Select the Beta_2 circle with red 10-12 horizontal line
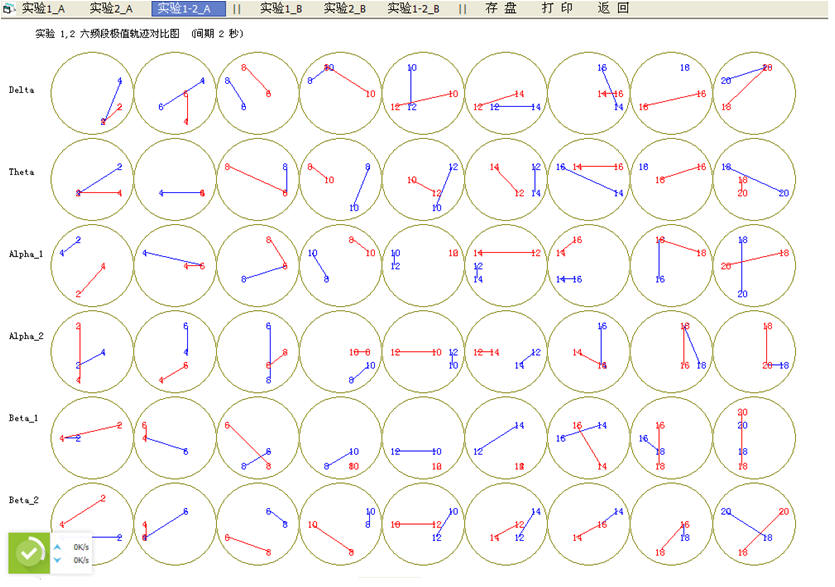835x587 pixels. 423,524
